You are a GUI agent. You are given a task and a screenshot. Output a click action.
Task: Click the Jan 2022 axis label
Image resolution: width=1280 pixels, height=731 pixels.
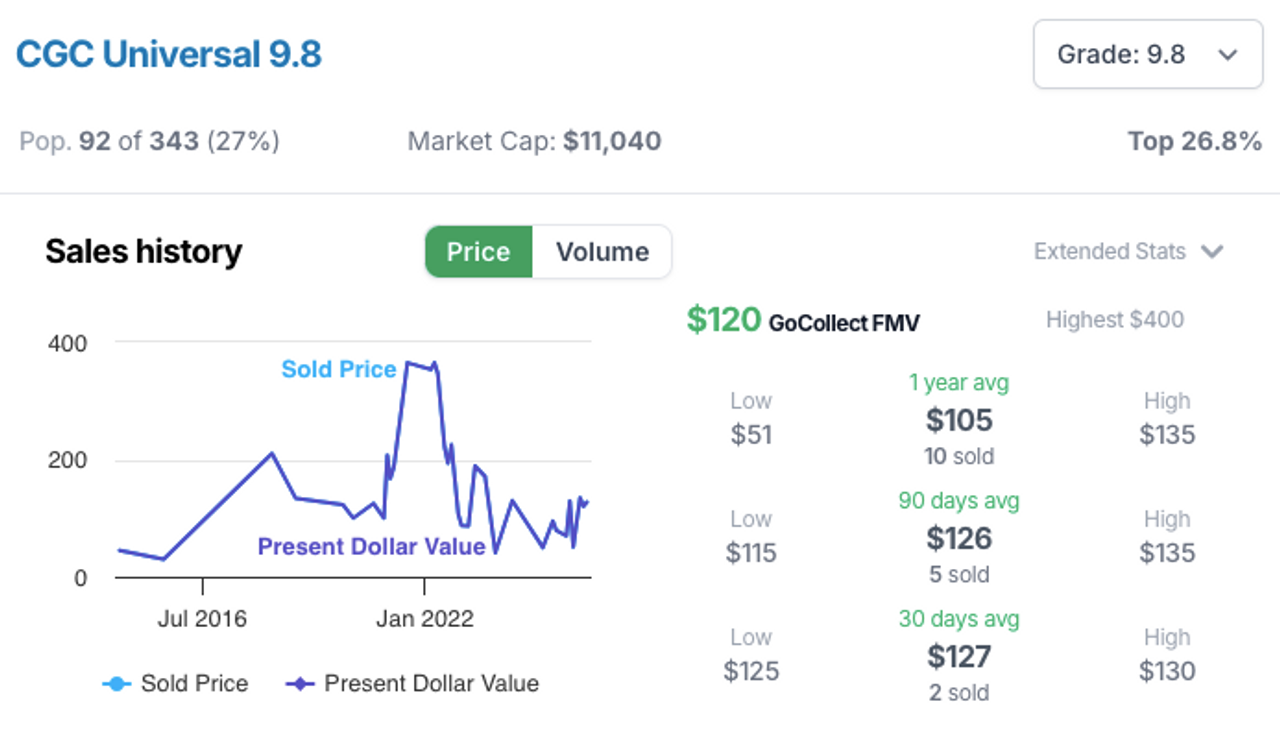click(x=424, y=619)
